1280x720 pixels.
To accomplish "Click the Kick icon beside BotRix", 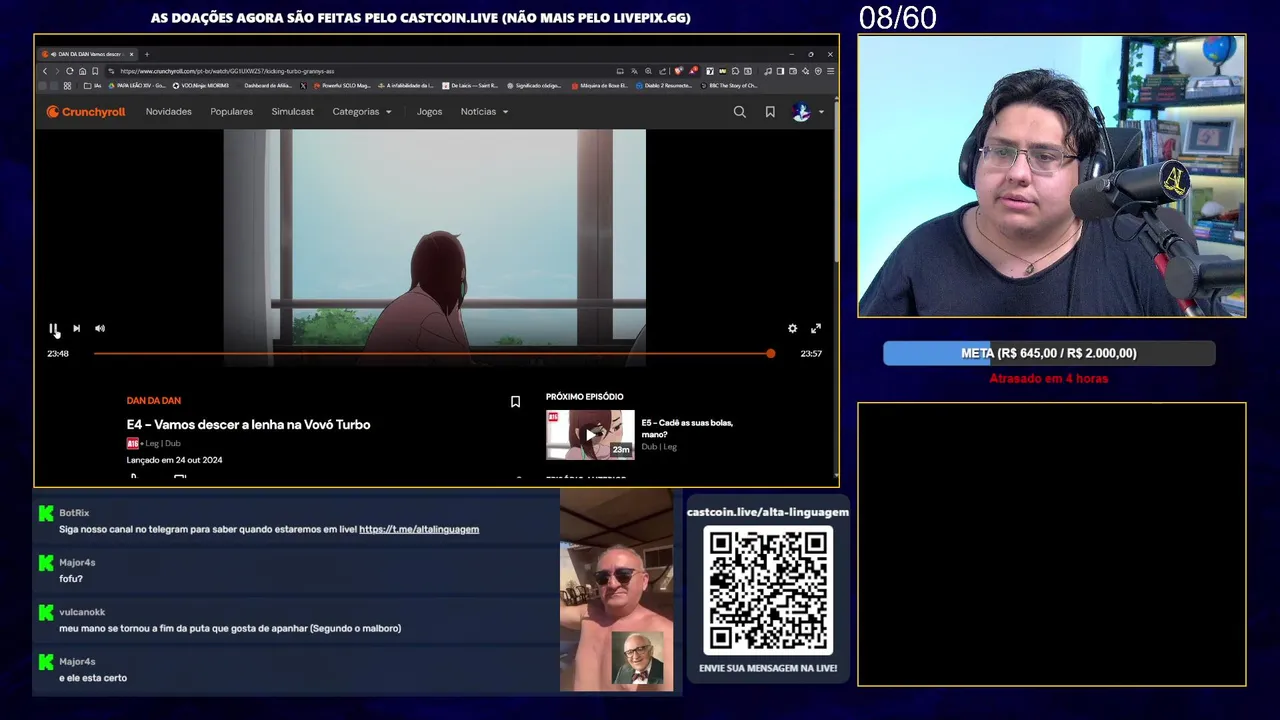I will [x=46, y=513].
